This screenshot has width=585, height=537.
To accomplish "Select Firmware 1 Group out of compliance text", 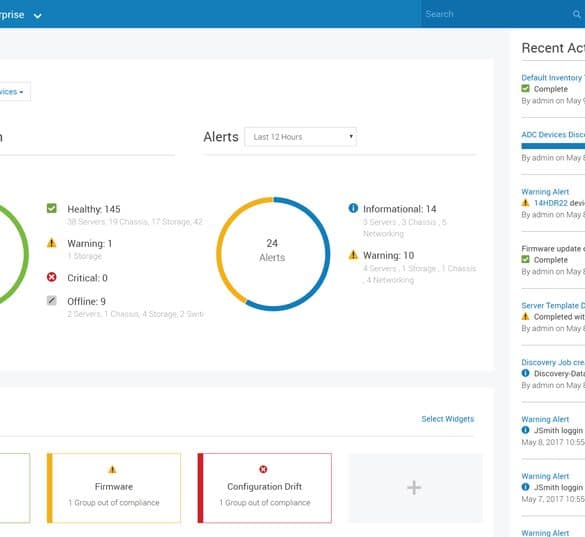I will (114, 503).
